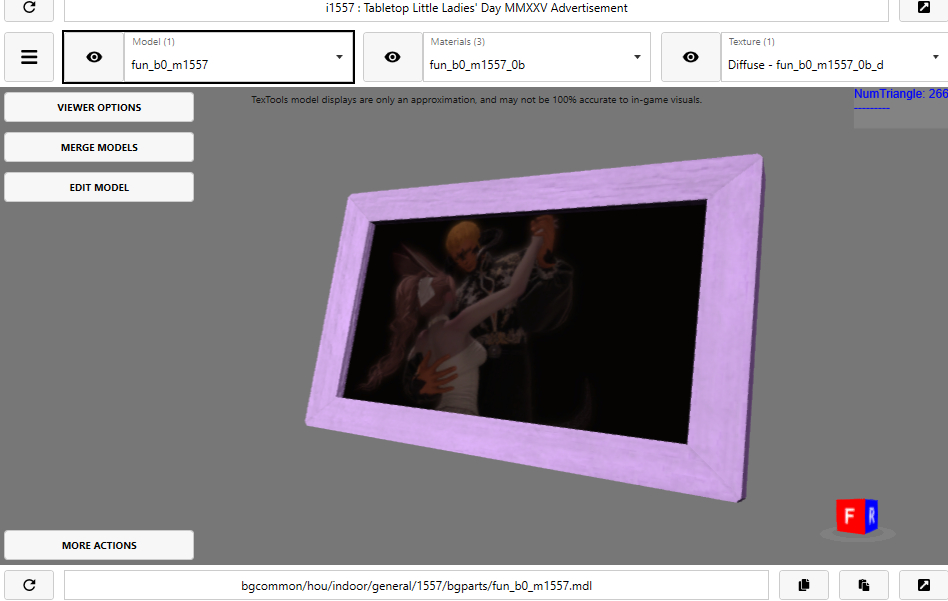Click the paste path icon
948x601 pixels.
pyautogui.click(x=863, y=585)
